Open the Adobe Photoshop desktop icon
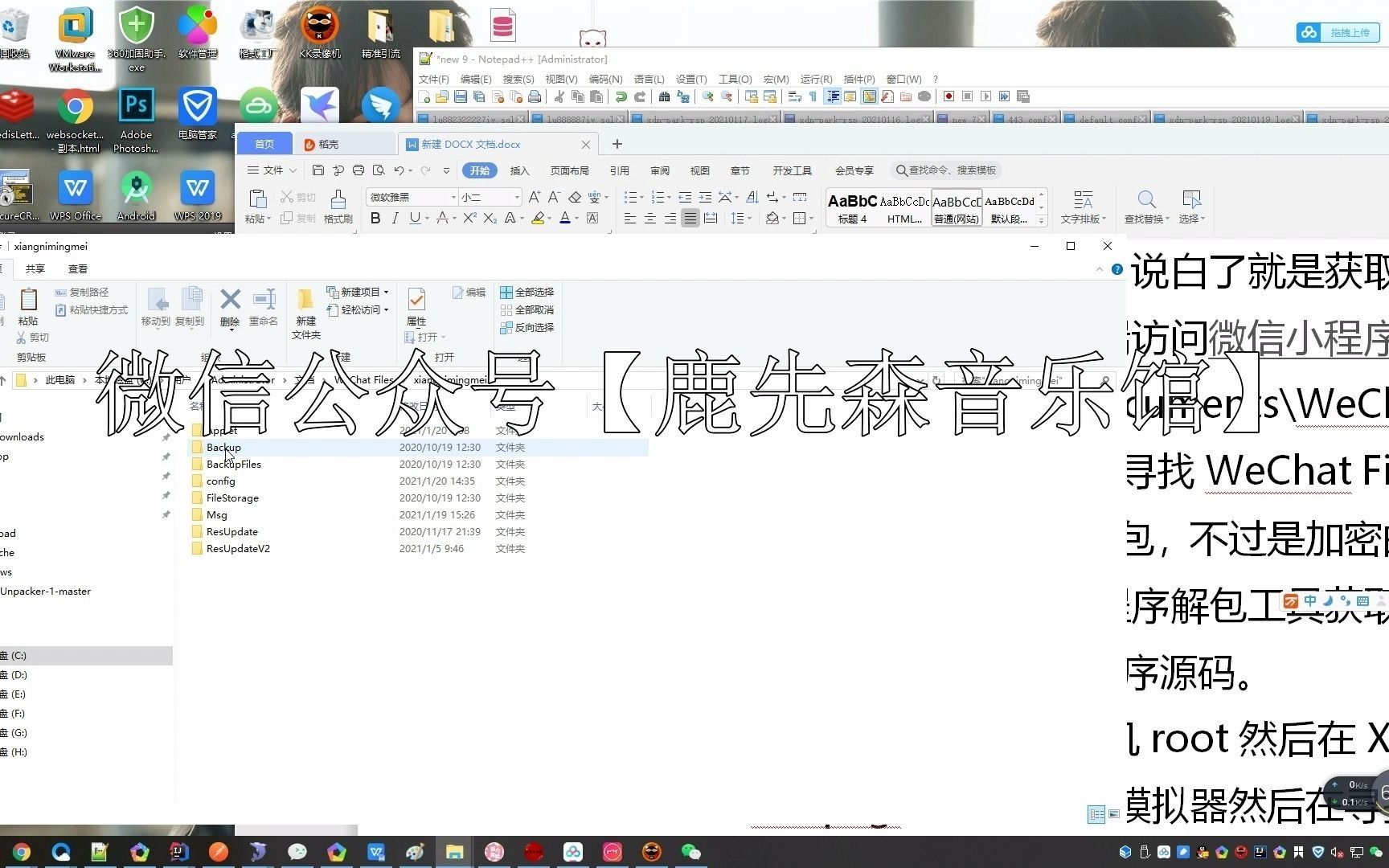 coord(136,121)
